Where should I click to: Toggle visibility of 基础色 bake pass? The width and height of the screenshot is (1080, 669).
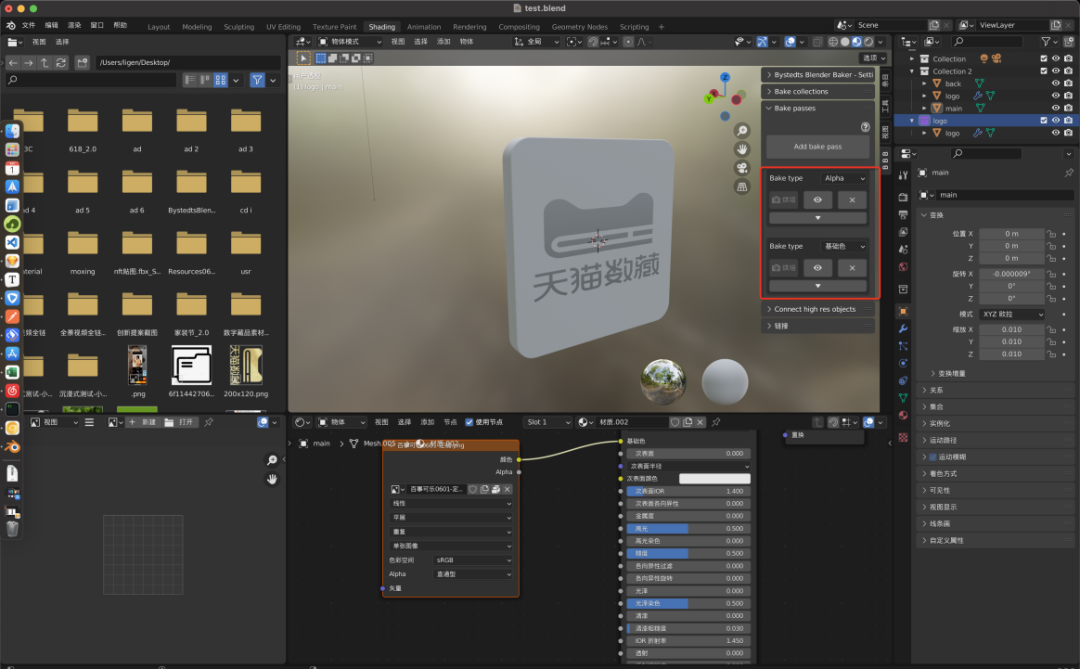pyautogui.click(x=818, y=268)
